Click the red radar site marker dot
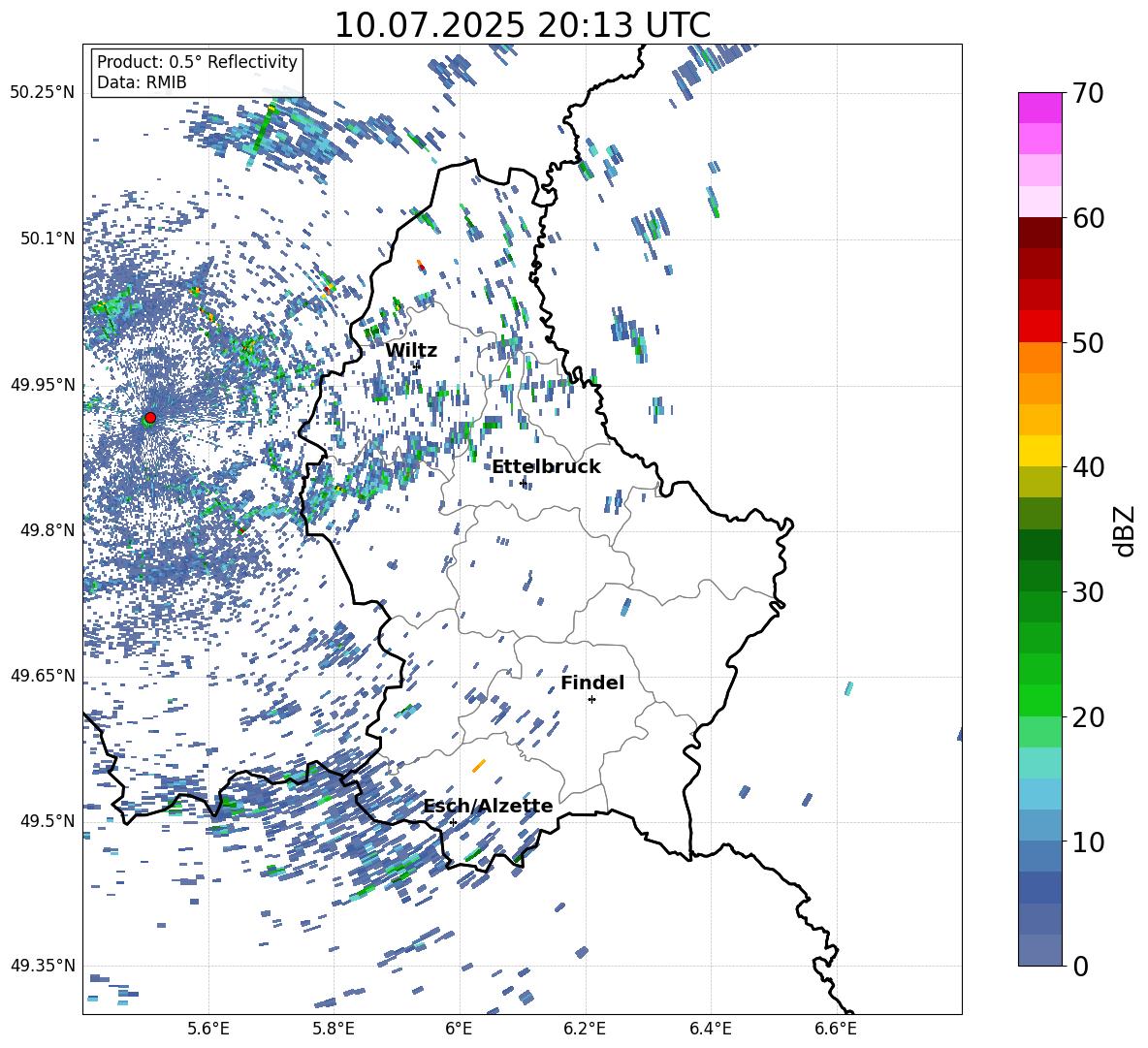Screen dimensions: 1148x1048 pos(150,417)
